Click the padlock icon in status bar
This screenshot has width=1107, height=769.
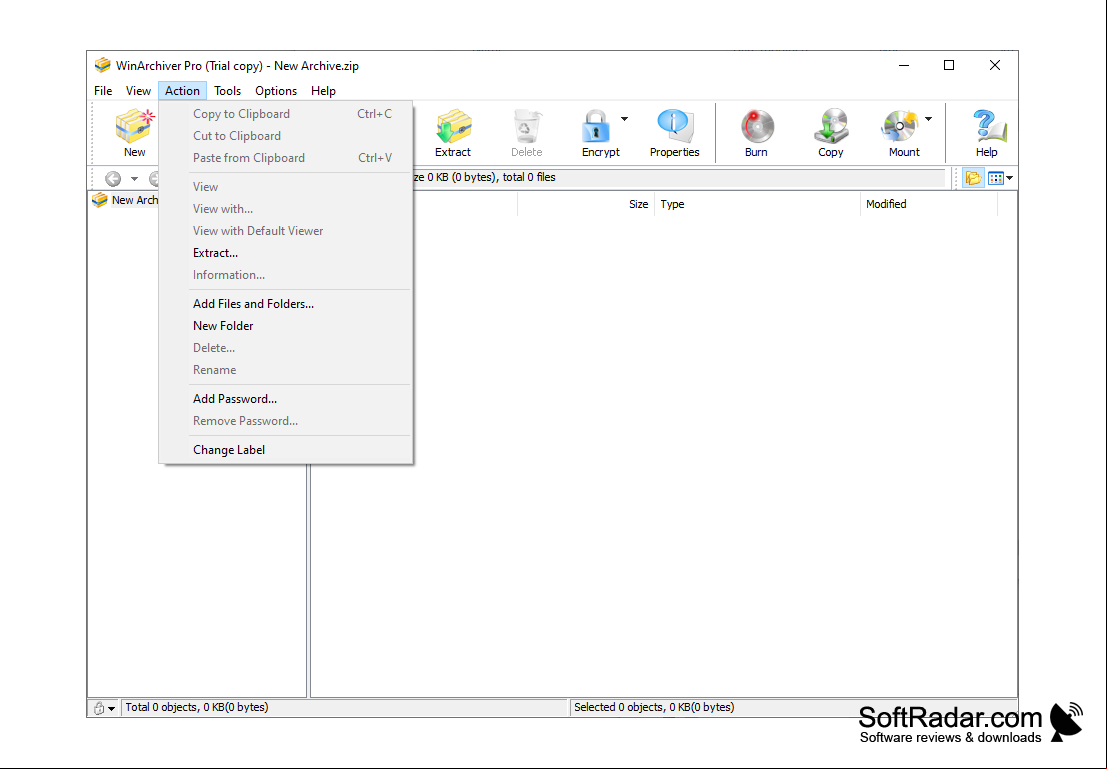point(99,708)
